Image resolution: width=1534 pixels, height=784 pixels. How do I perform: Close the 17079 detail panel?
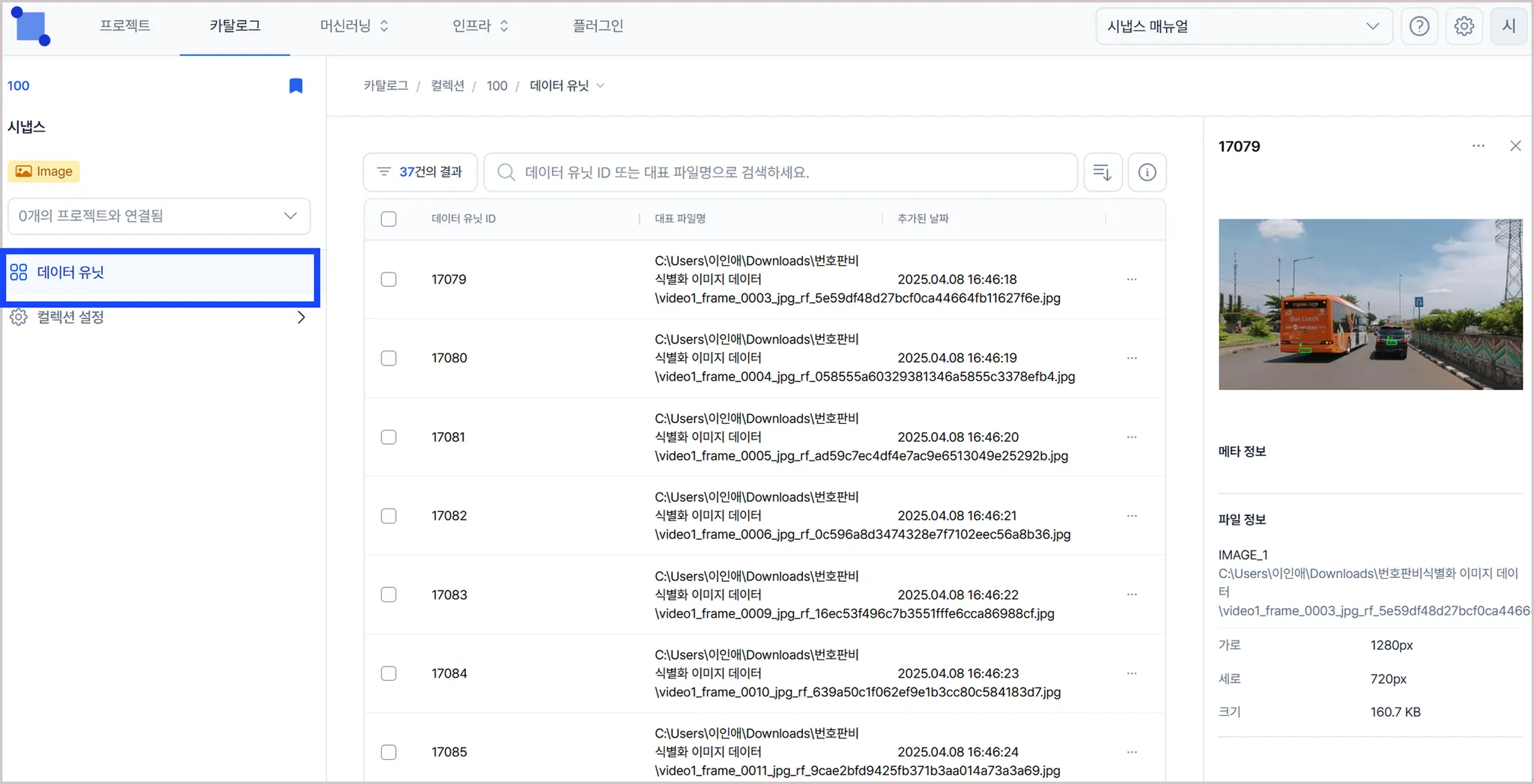[1515, 146]
